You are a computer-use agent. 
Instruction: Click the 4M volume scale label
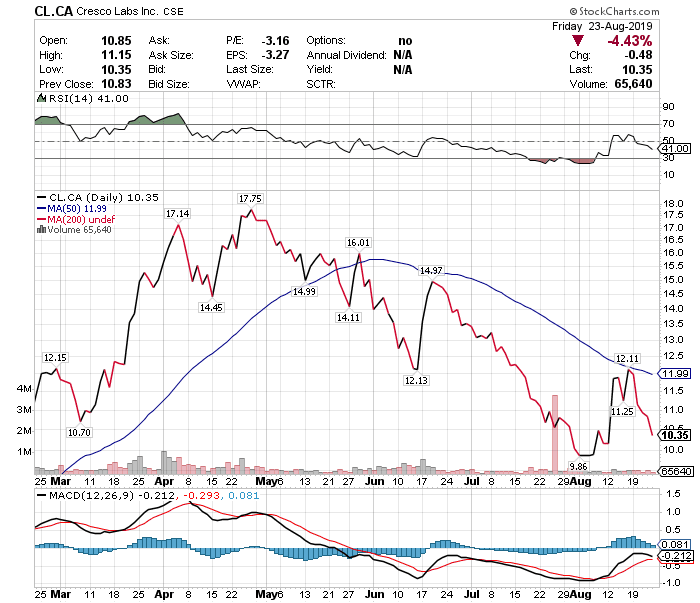tap(24, 388)
